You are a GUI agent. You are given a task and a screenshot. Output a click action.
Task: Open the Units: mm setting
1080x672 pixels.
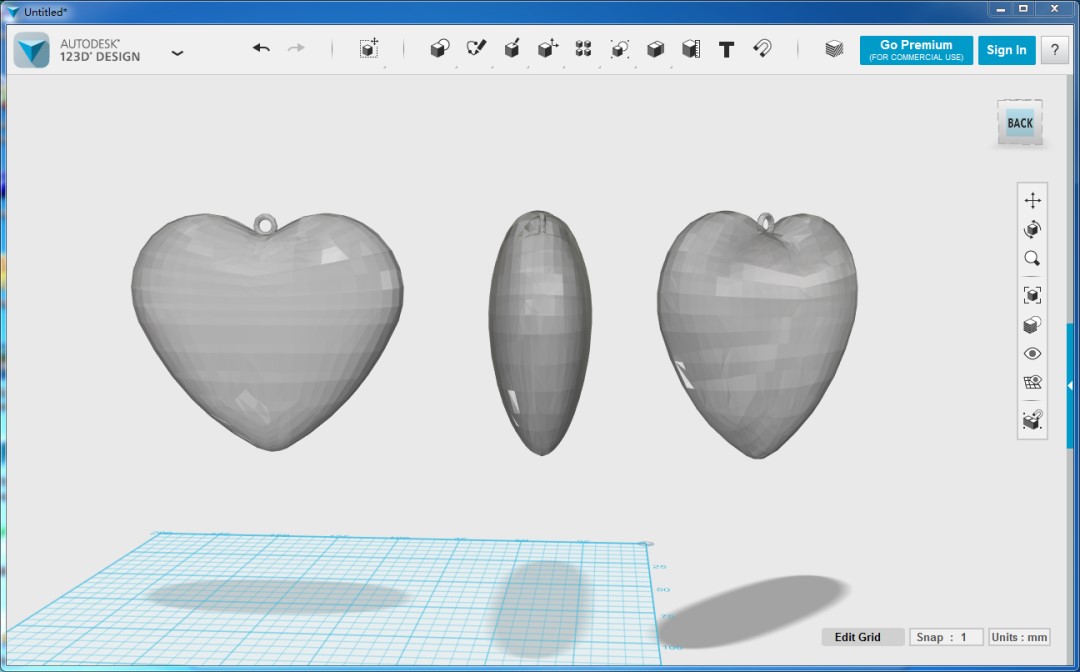(x=1019, y=637)
